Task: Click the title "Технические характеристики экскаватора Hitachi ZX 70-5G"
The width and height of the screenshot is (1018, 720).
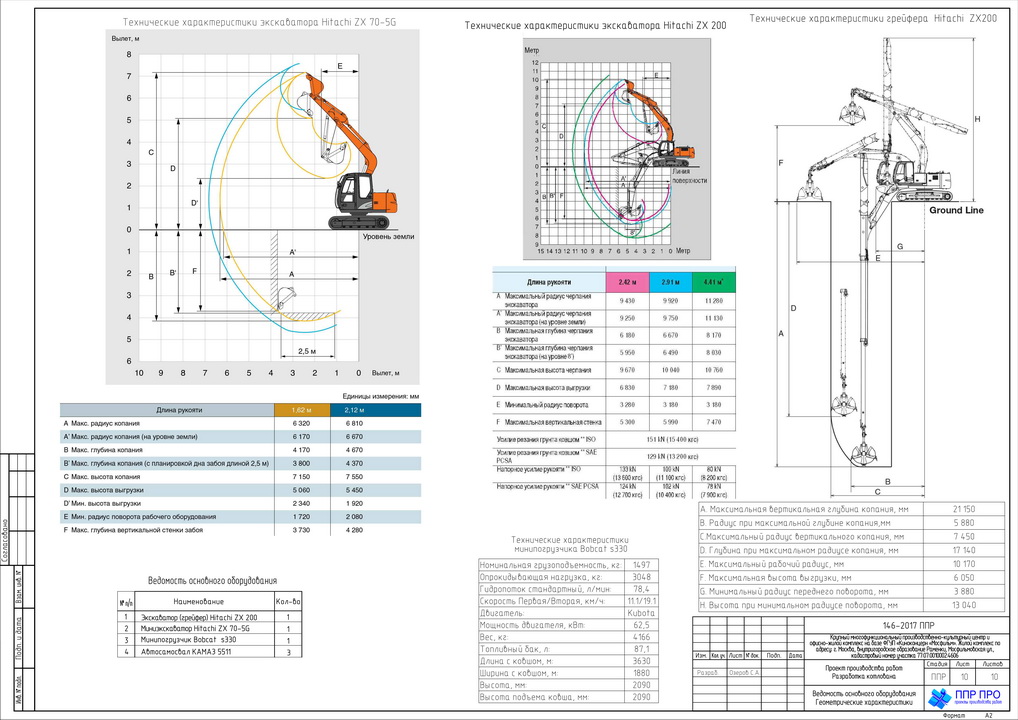Action: click(259, 22)
